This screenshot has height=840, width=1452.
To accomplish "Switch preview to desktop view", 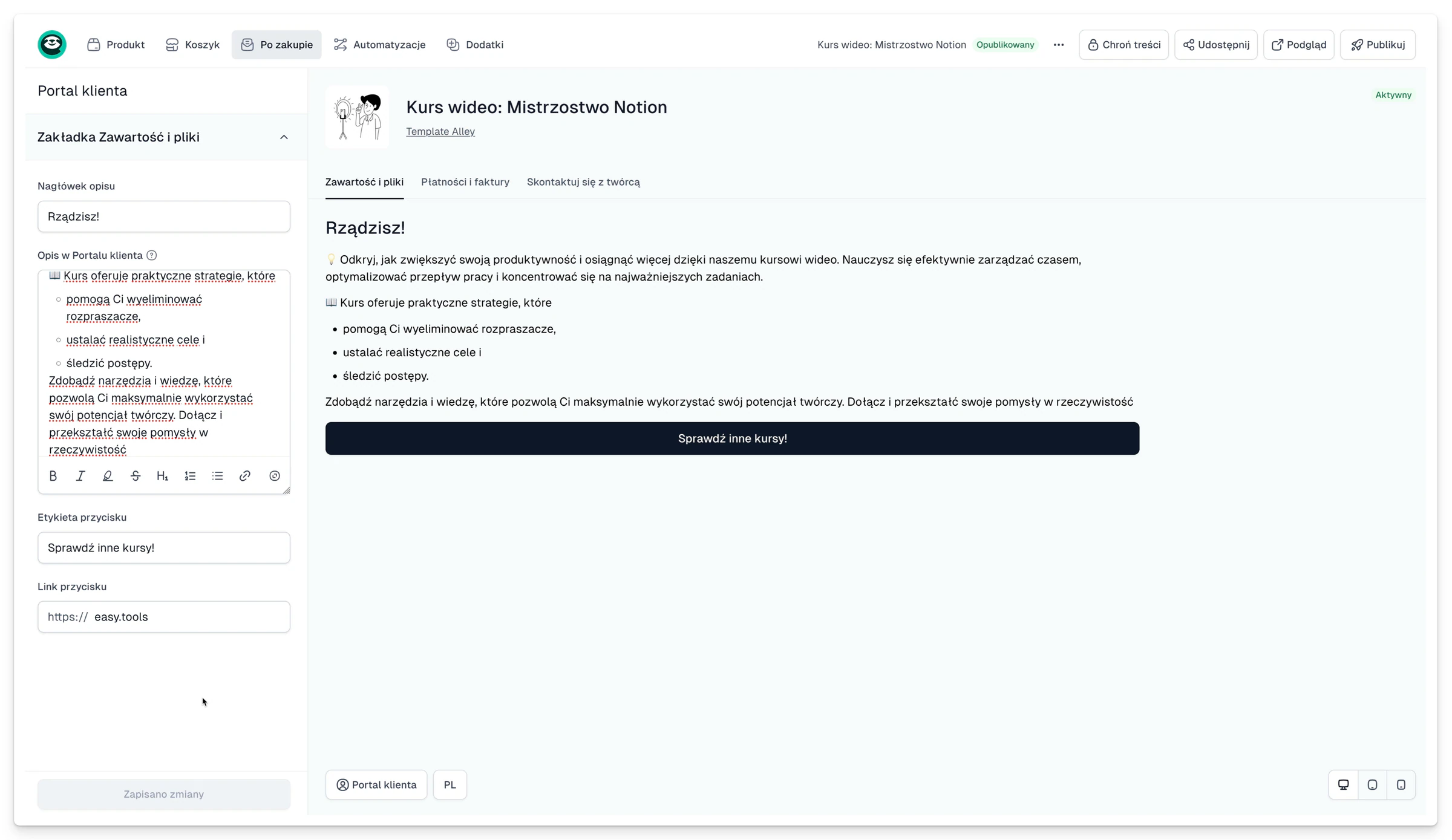I will coord(1344,784).
